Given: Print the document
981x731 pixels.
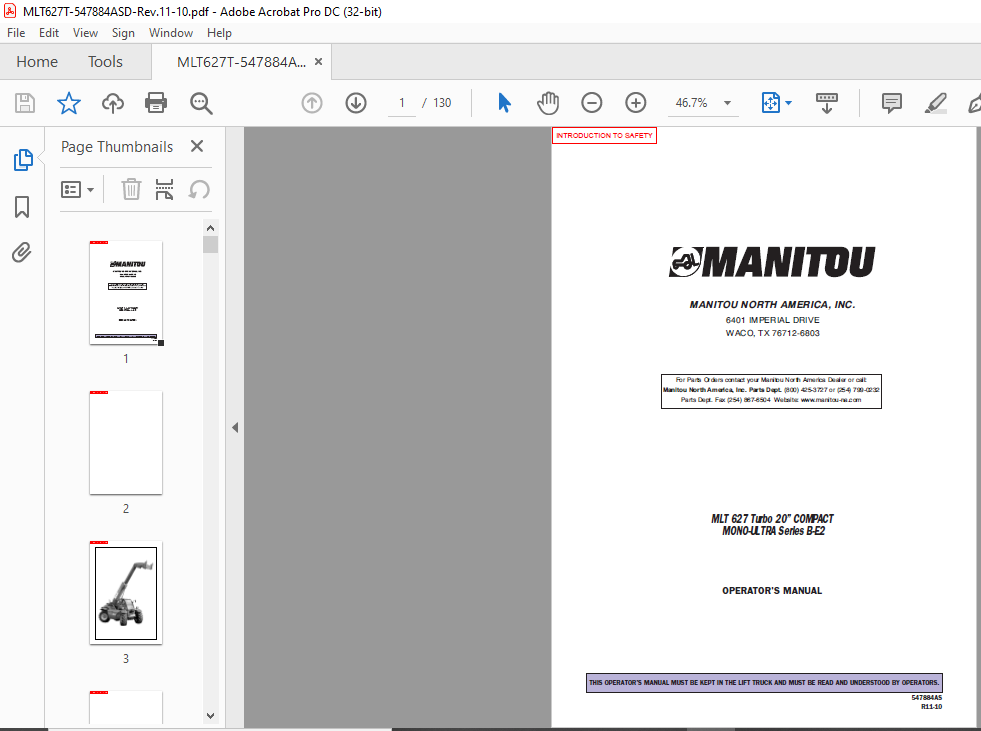Looking at the screenshot, I should [x=156, y=103].
